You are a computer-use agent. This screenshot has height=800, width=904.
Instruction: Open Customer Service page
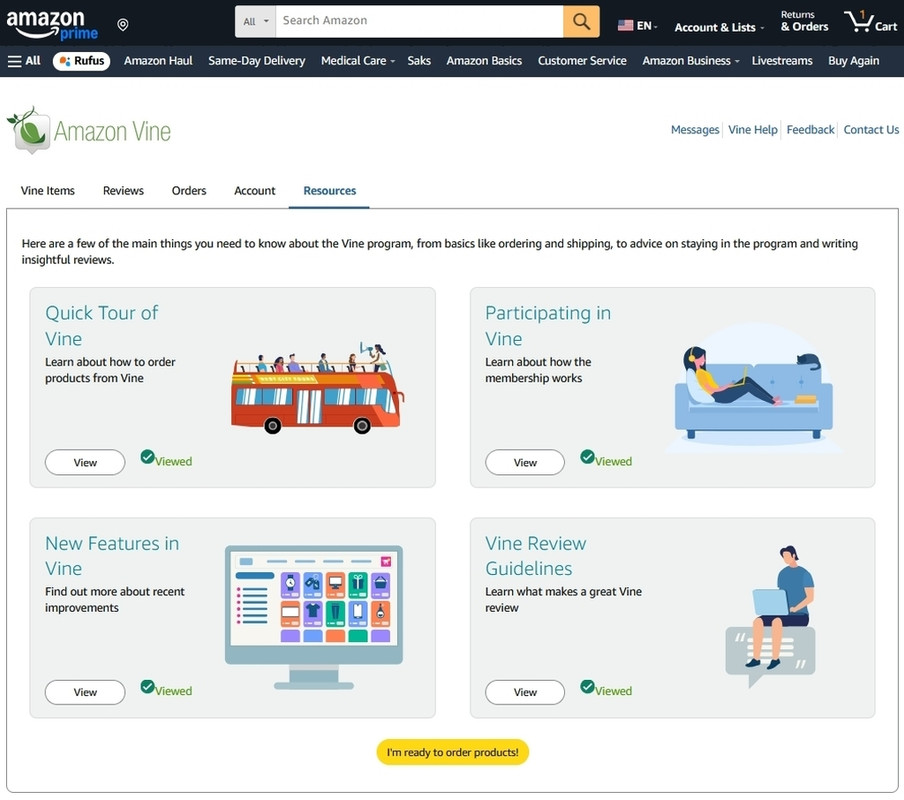pos(582,61)
